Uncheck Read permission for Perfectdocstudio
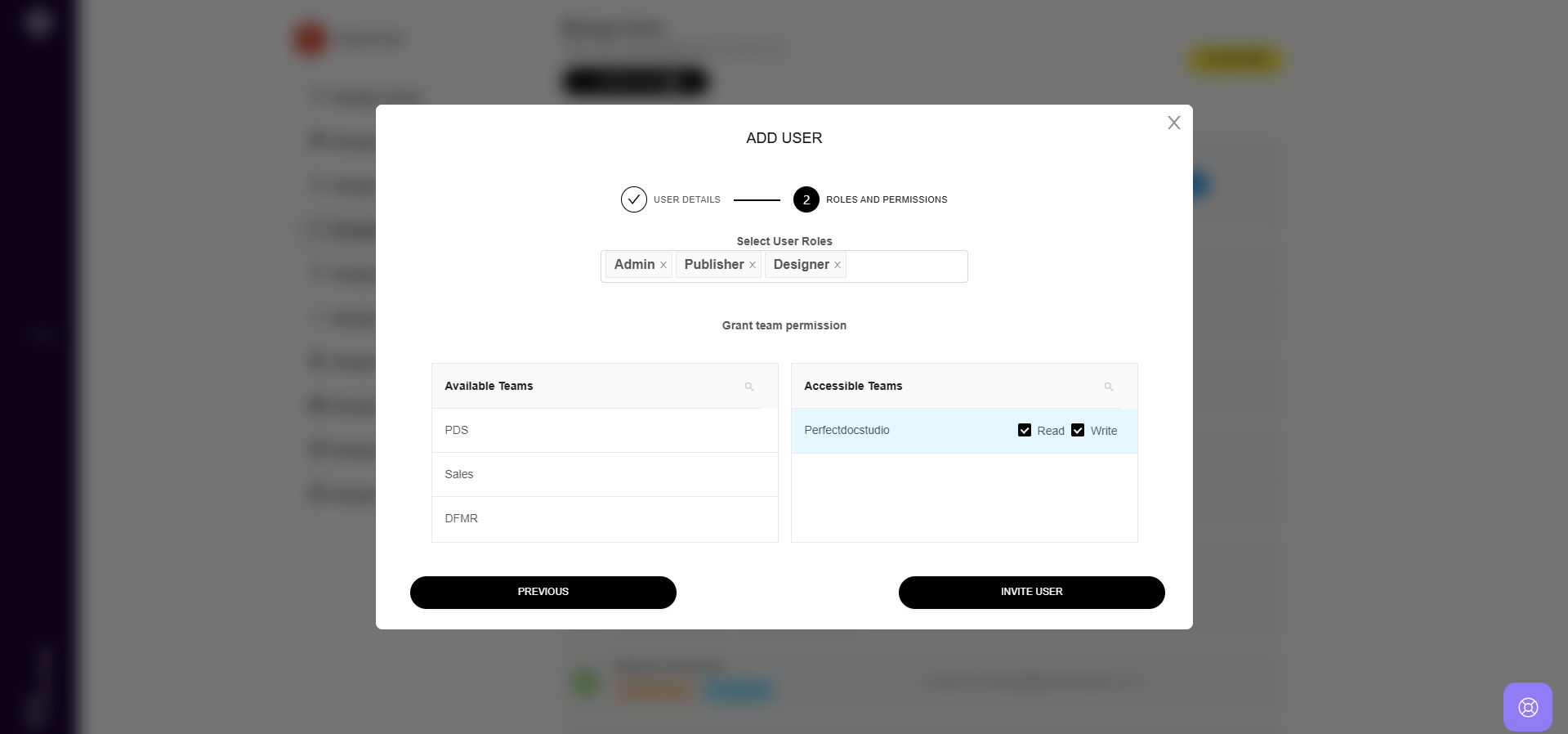 (x=1025, y=430)
